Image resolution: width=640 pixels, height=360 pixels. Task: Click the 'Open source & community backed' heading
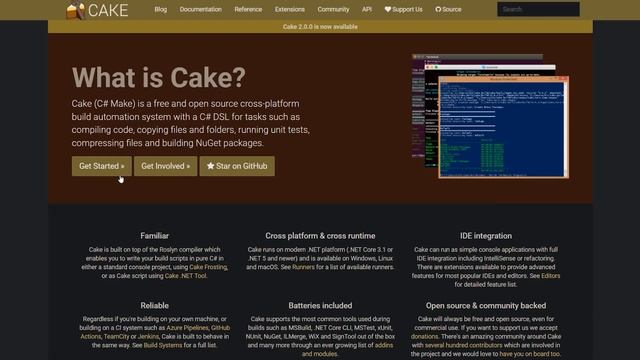pos(486,306)
